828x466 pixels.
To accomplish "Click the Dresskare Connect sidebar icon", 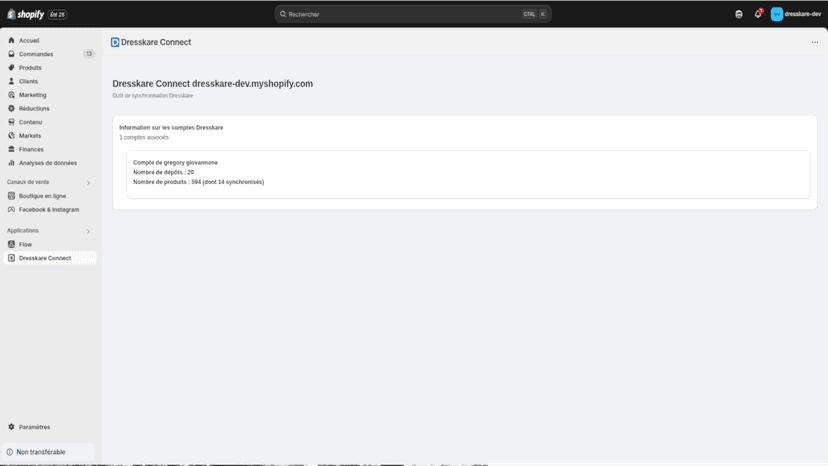I will (11, 258).
